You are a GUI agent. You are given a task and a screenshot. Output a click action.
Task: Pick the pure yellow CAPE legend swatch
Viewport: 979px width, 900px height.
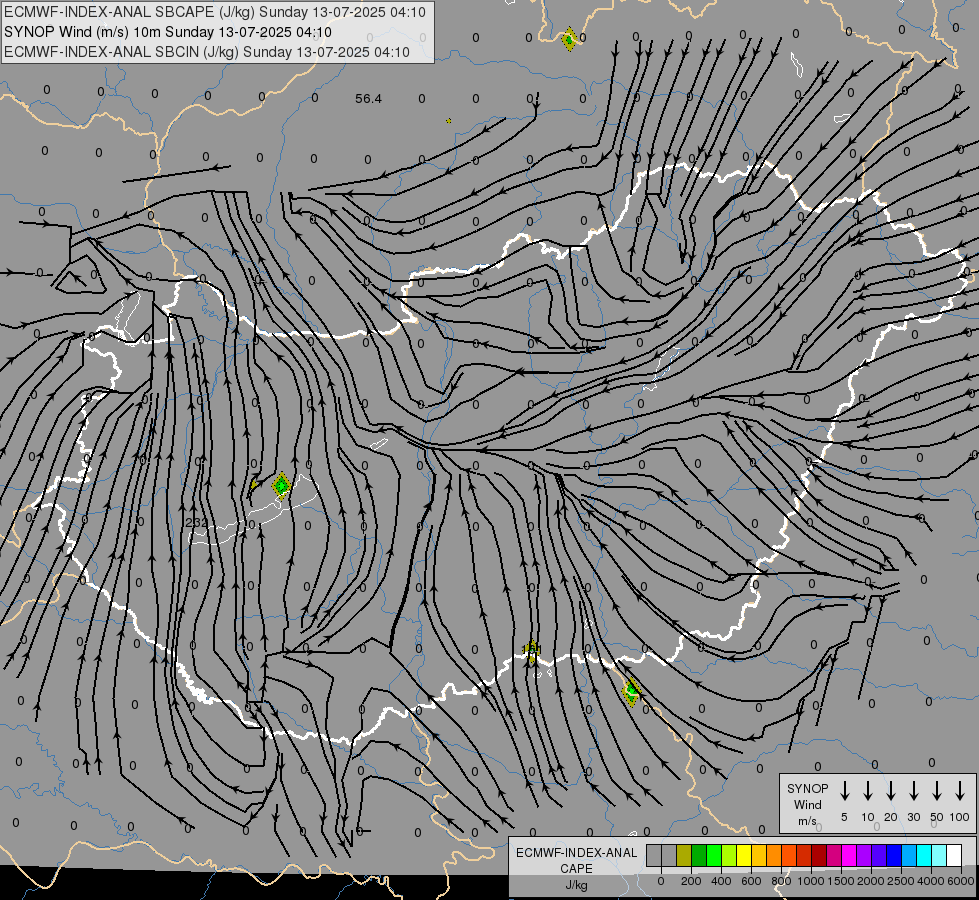point(744,855)
